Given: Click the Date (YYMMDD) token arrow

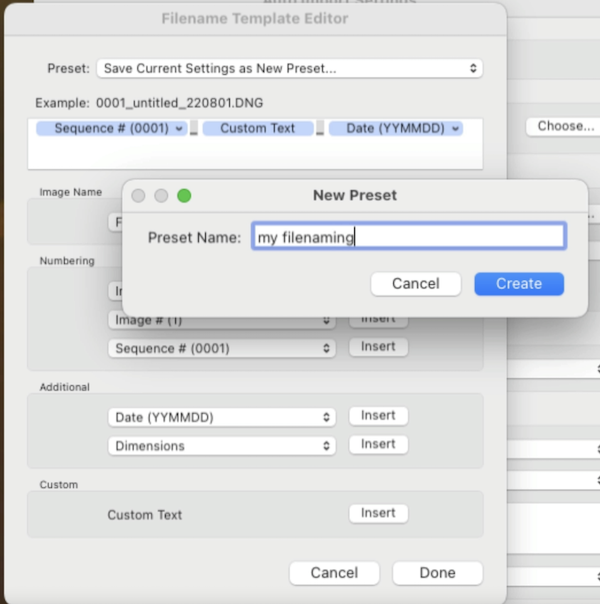Looking at the screenshot, I should pyautogui.click(x=456, y=128).
